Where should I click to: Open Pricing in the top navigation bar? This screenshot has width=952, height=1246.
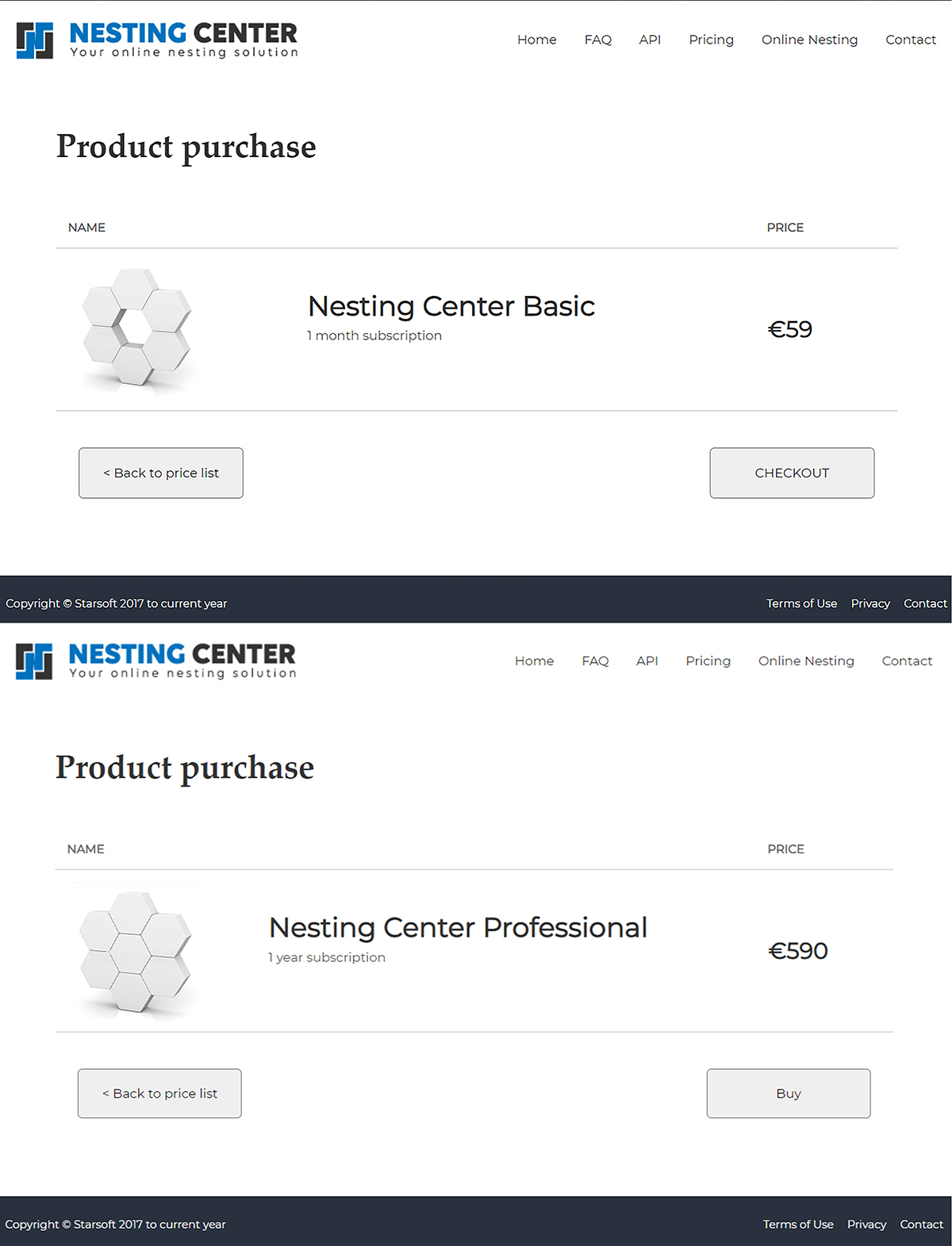711,40
